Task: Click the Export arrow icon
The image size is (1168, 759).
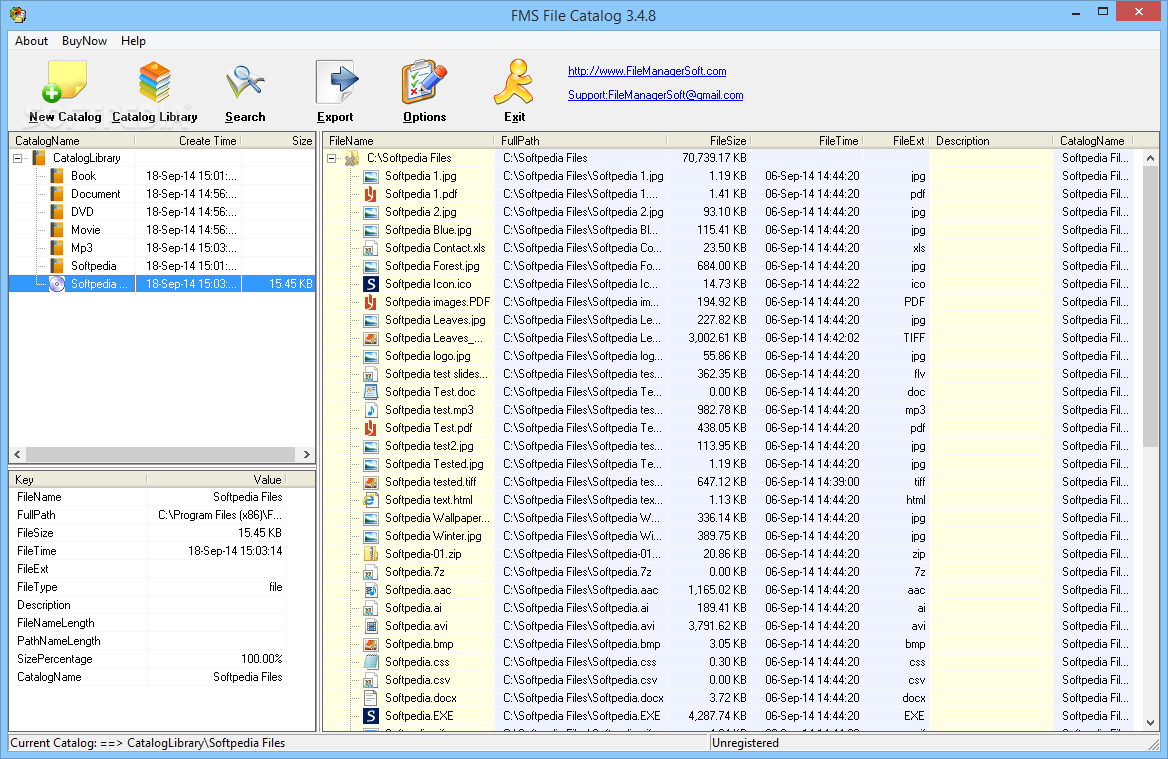Action: tap(335, 82)
